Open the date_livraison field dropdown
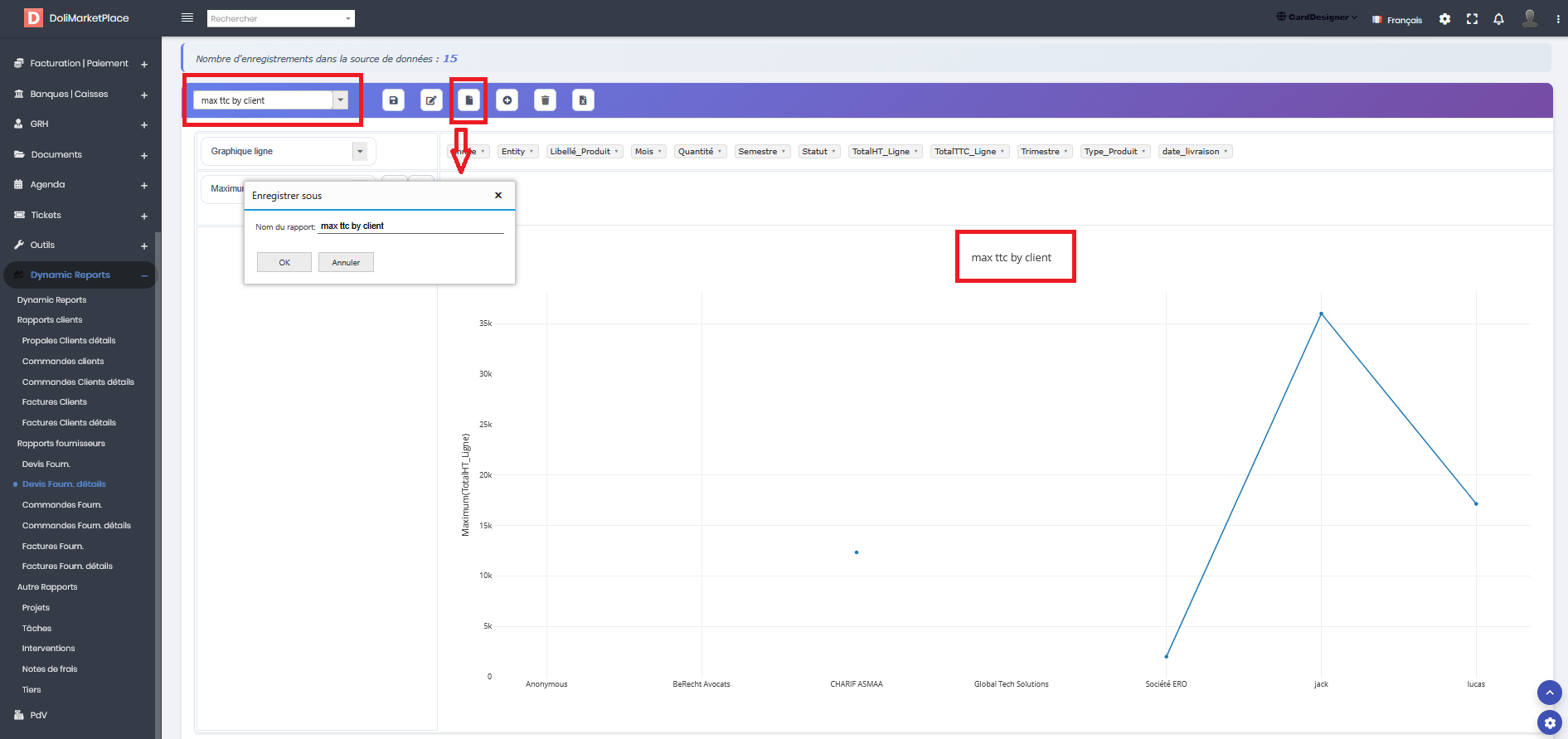 pos(1195,151)
